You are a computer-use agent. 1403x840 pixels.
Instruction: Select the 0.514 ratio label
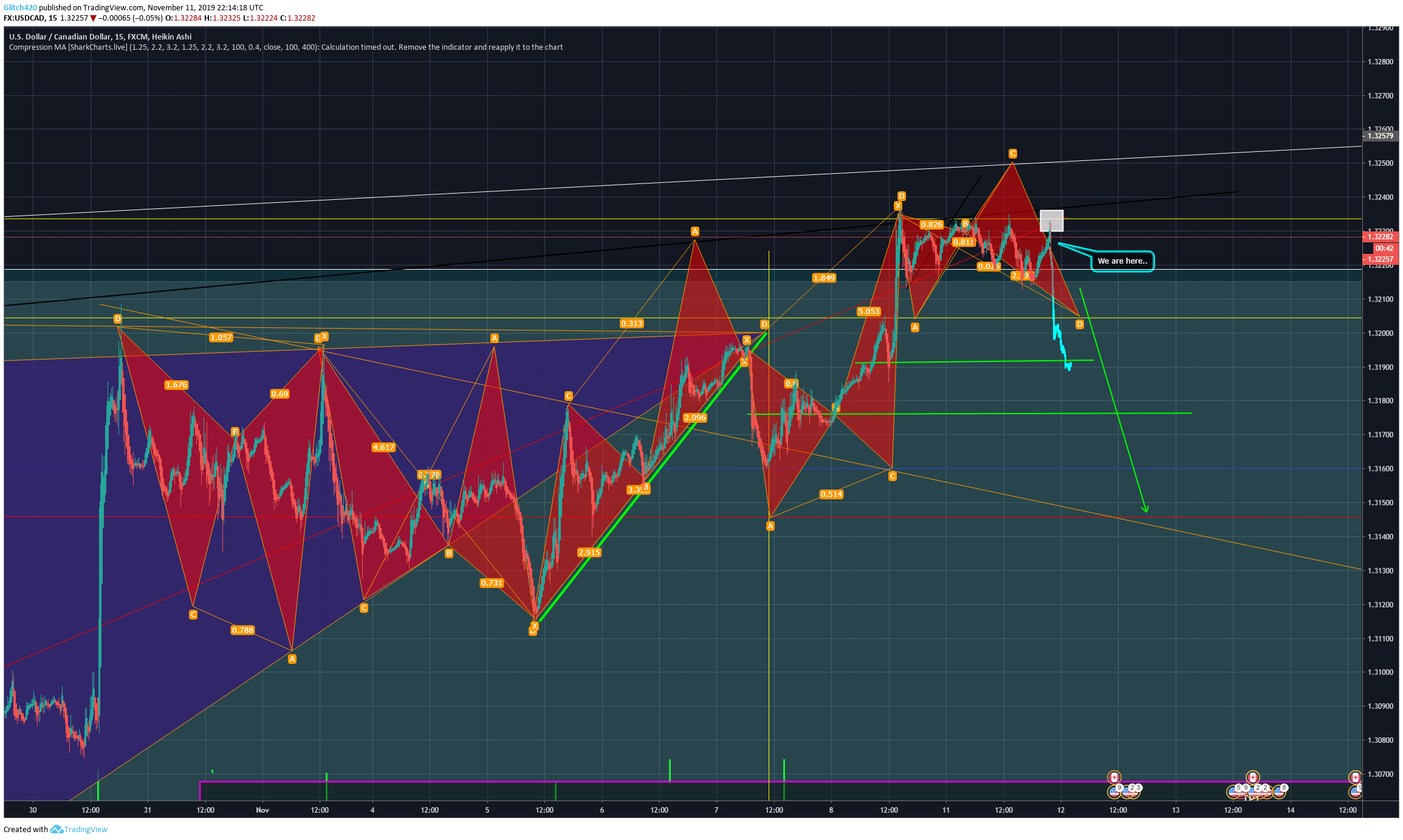(x=831, y=494)
